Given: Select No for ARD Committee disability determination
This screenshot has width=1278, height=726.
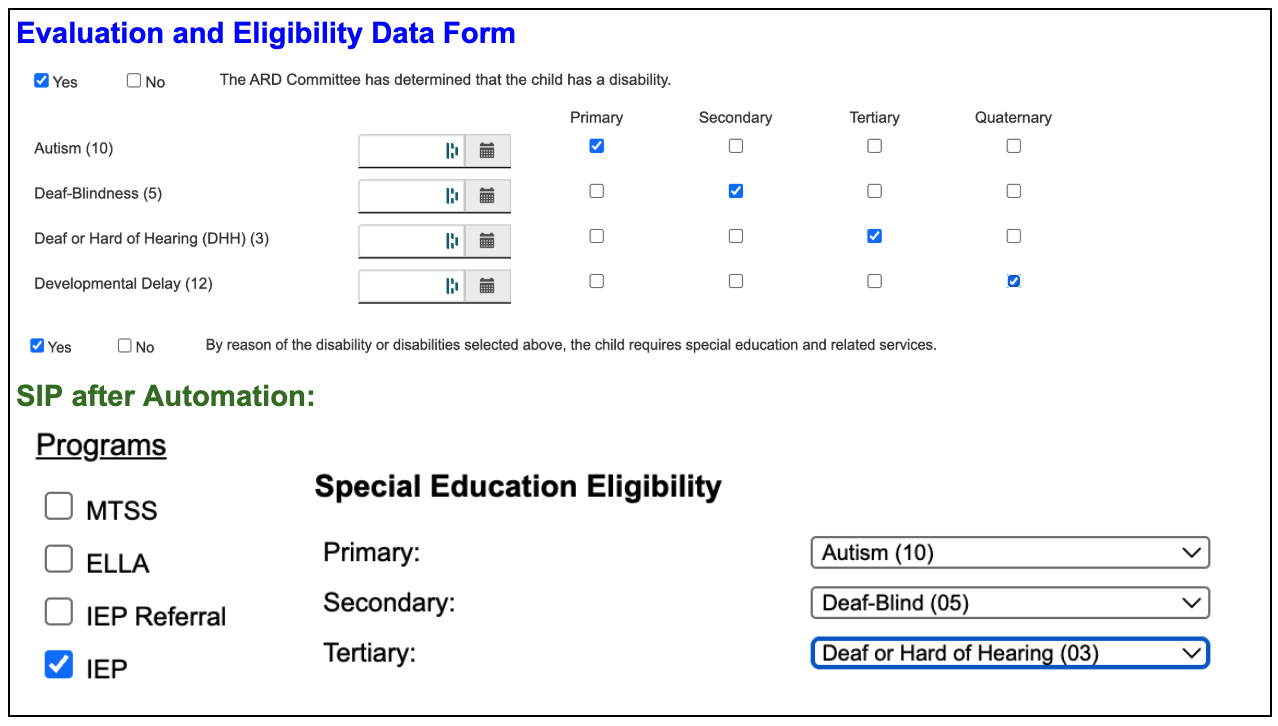Looking at the screenshot, I should (x=134, y=81).
